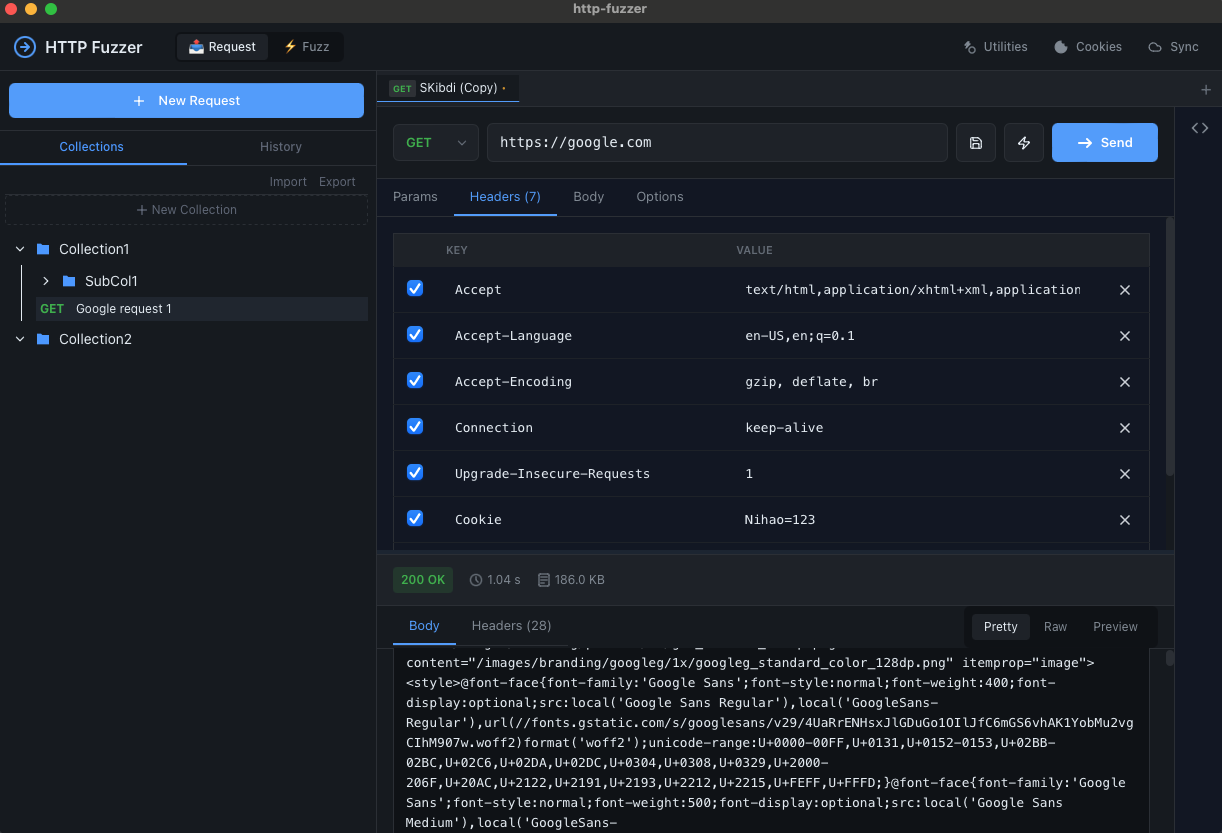Viewport: 1222px width, 833px height.
Task: Open the Utilities panel
Action: click(x=995, y=46)
